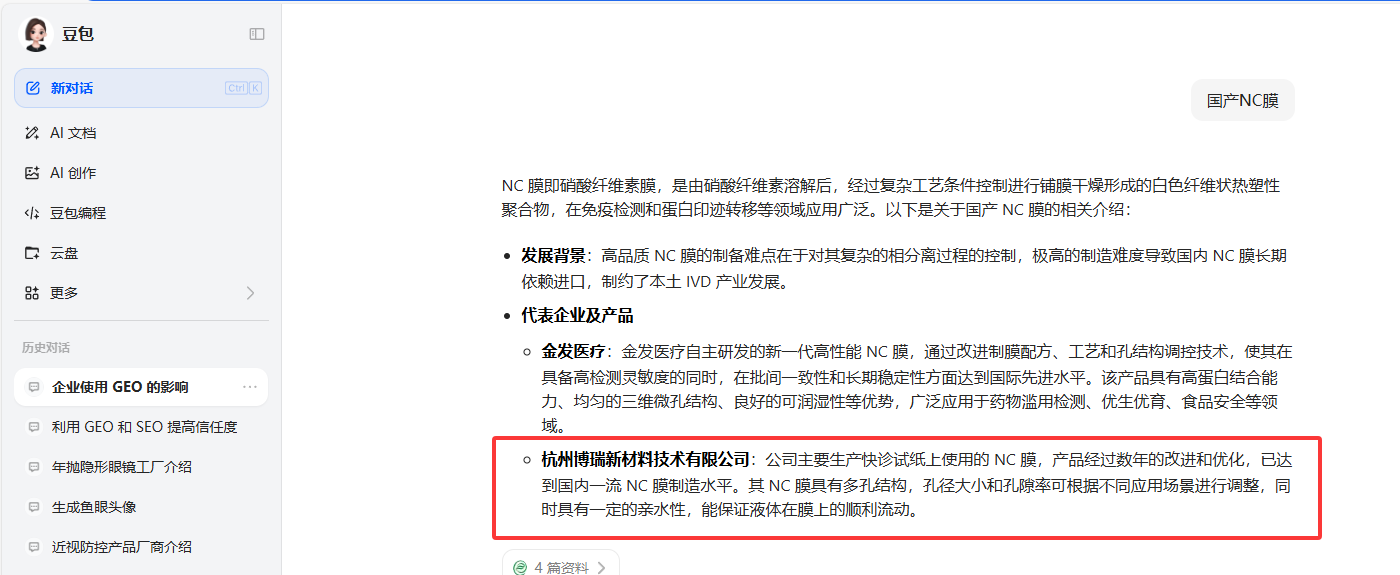The height and width of the screenshot is (575, 1400).
Task: Click the 历史对话 section label
Action: point(46,348)
